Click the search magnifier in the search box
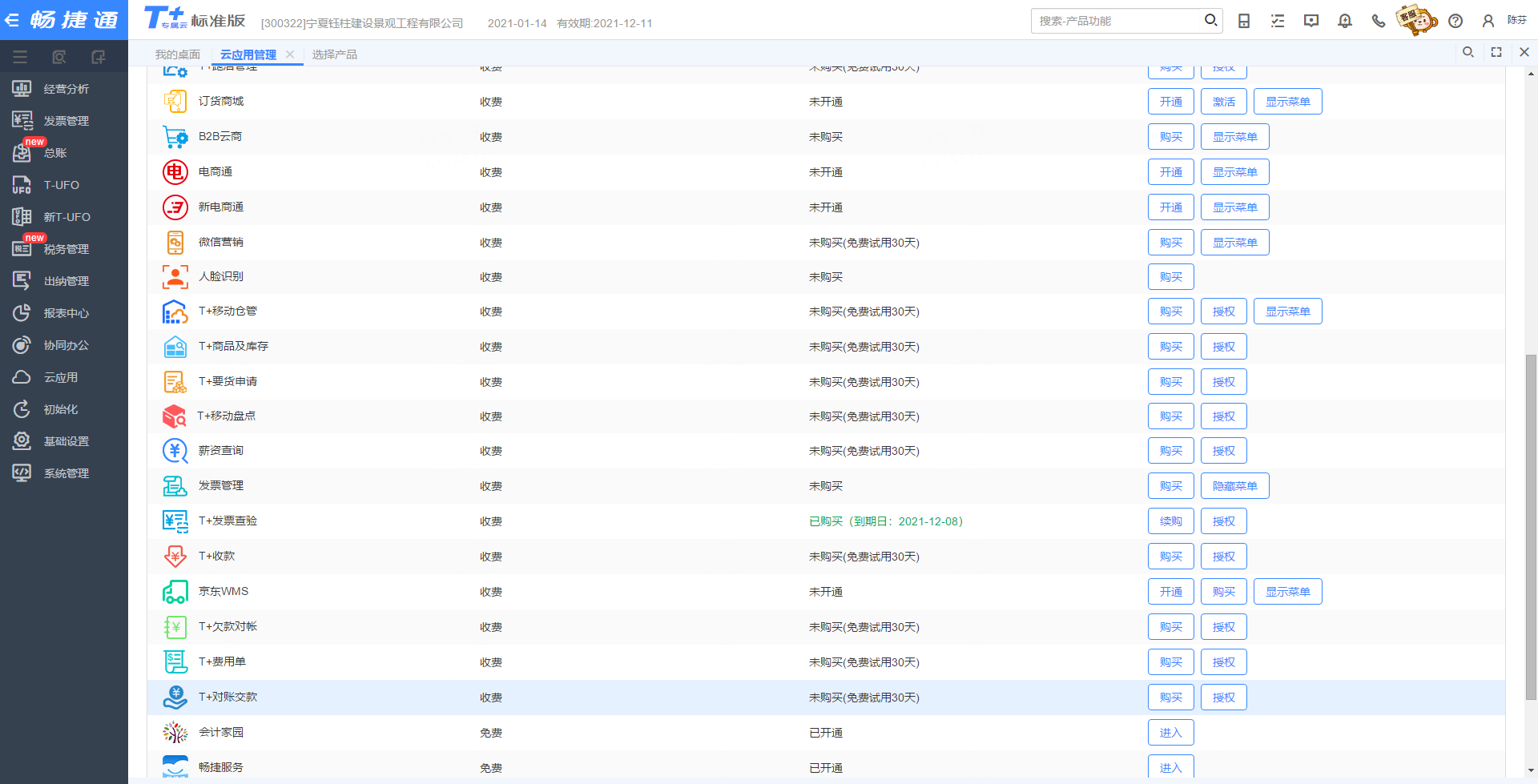The height and width of the screenshot is (784, 1538). coord(1210,20)
